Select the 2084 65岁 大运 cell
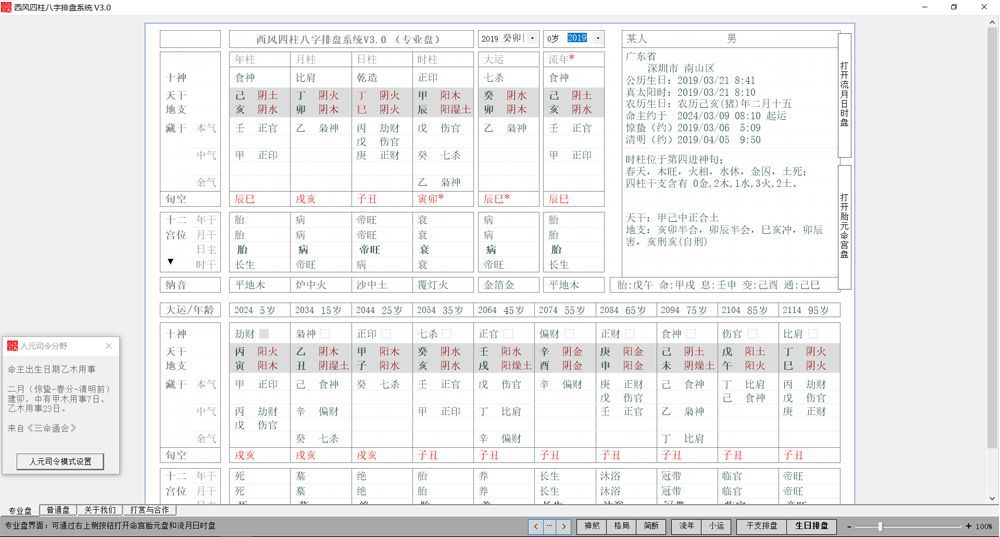 tap(626, 310)
